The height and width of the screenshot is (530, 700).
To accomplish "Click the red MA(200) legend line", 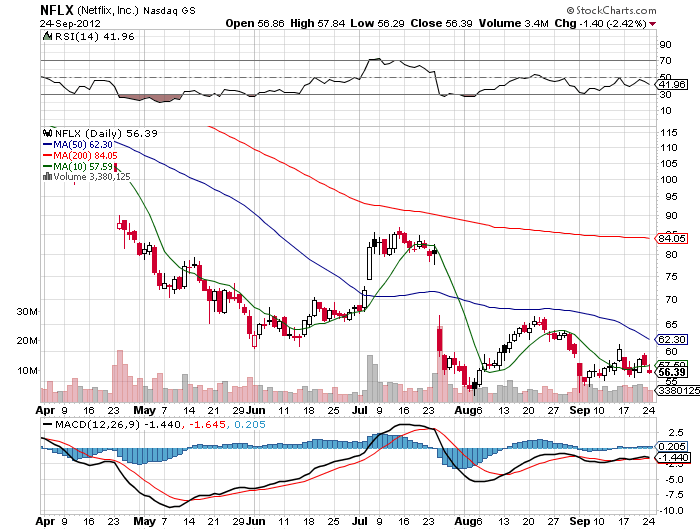I will point(48,155).
